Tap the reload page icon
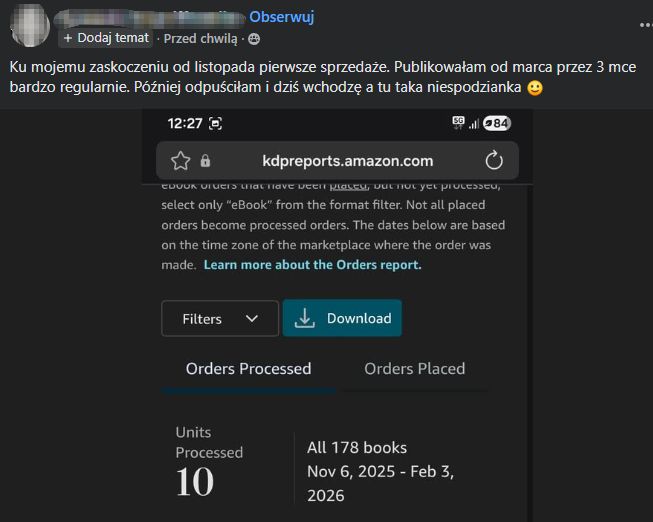This screenshot has width=653, height=522. [493, 160]
